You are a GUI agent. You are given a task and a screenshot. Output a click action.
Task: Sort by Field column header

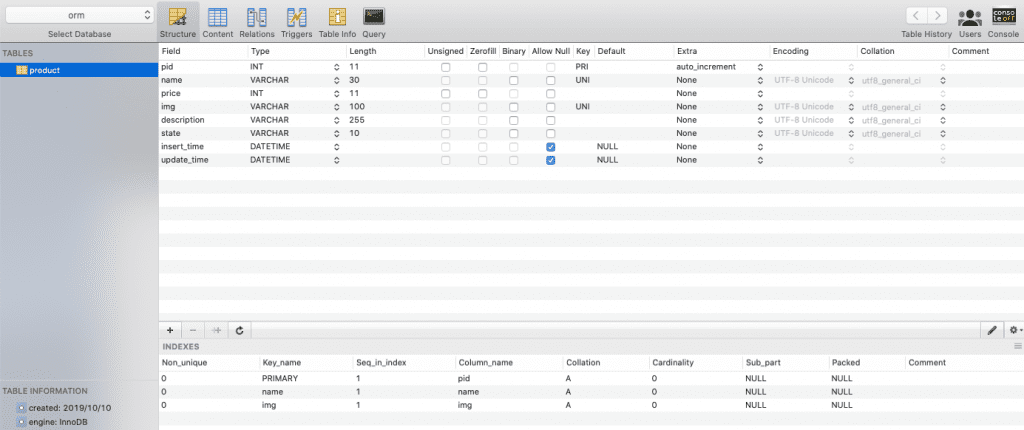[x=203, y=51]
